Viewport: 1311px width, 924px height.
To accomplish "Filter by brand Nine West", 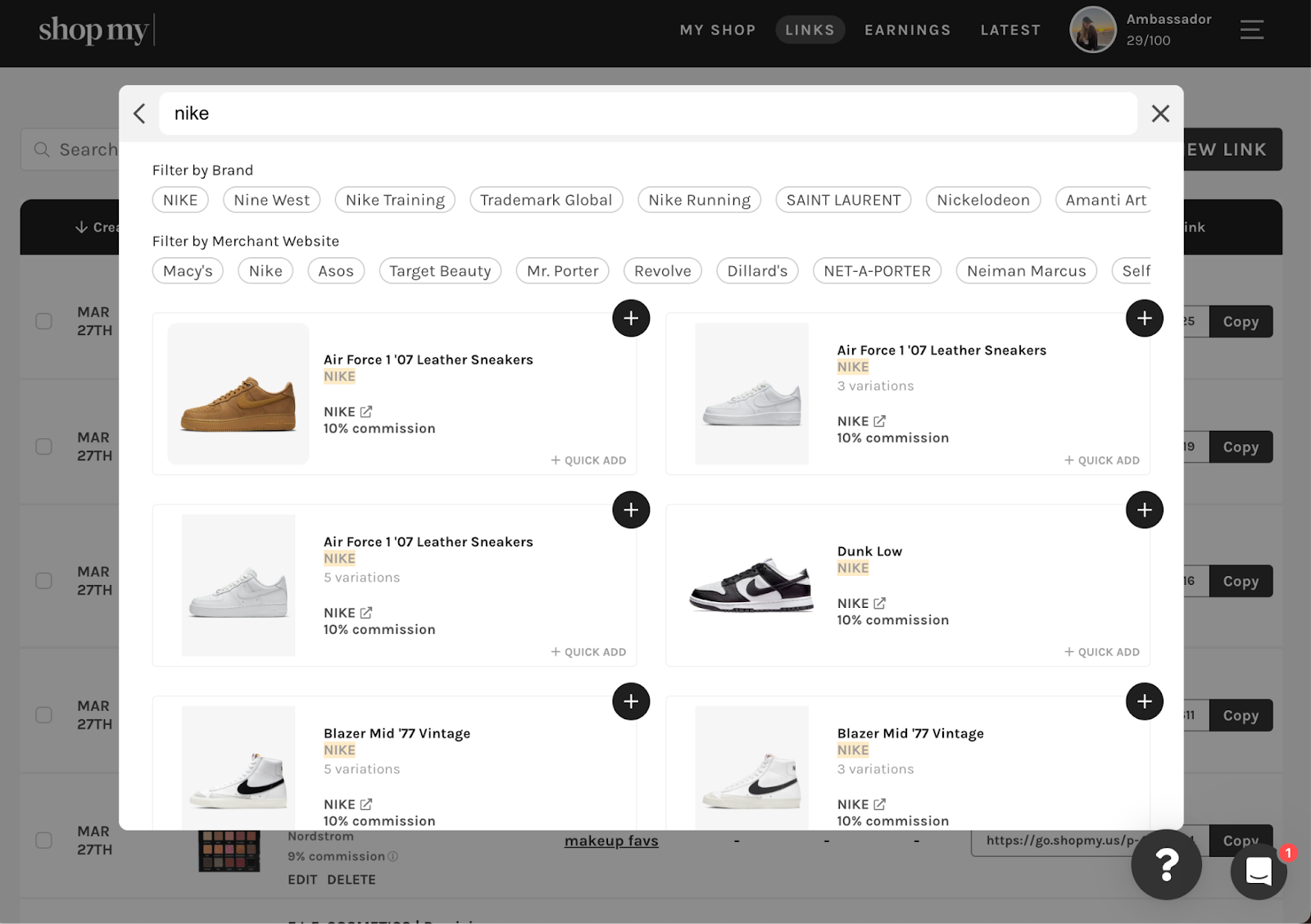I will [x=271, y=200].
